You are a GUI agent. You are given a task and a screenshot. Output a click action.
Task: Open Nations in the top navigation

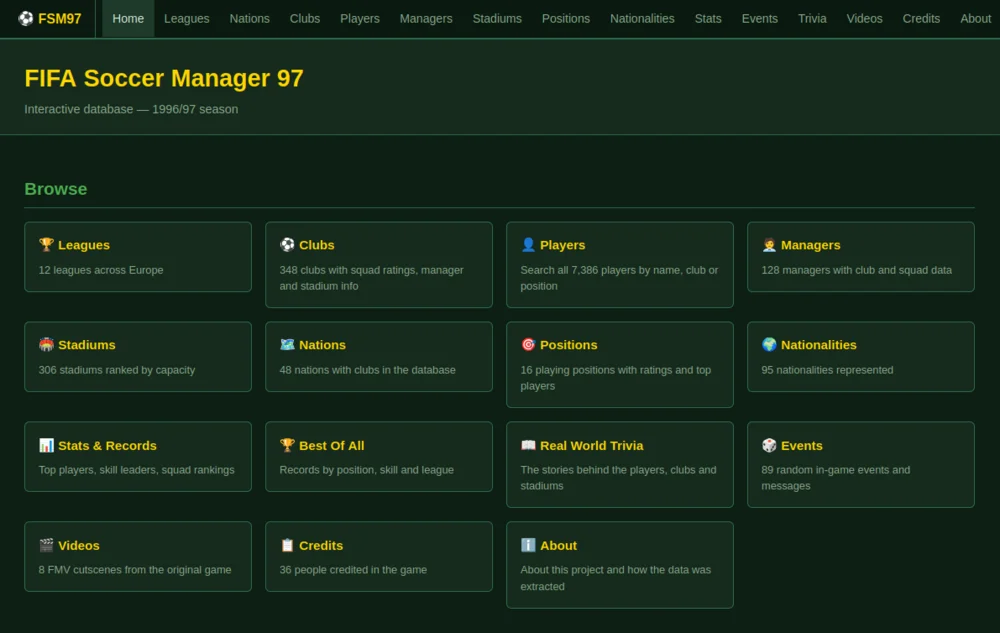point(249,18)
